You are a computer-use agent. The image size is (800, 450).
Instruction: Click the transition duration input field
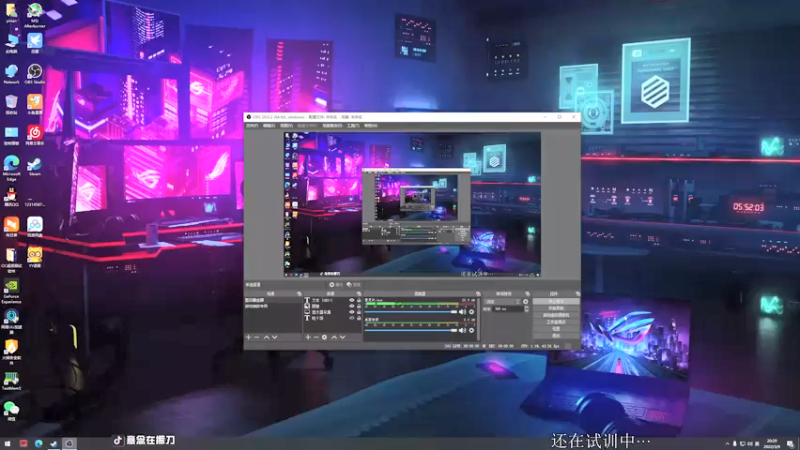[x=508, y=309]
